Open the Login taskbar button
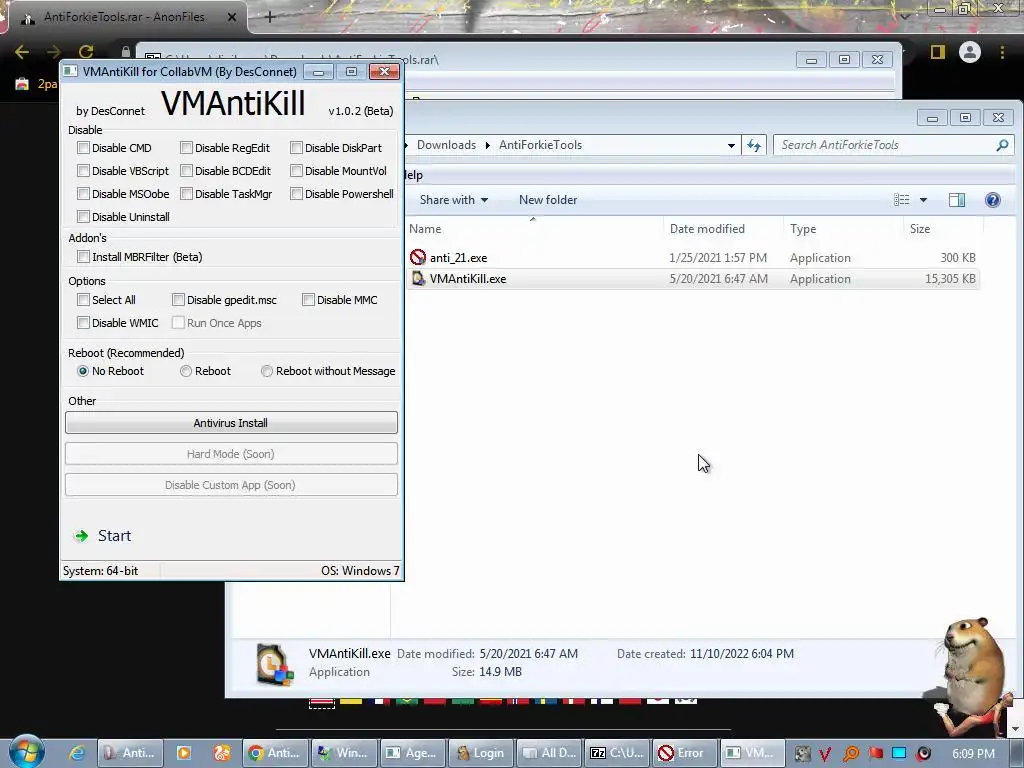Viewport: 1024px width, 768px height. [x=481, y=753]
